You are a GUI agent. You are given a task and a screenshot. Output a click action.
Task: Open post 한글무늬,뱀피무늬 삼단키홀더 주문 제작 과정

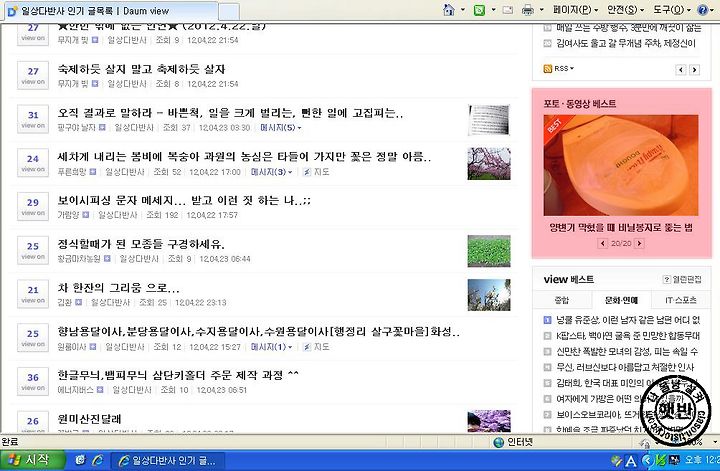pyautogui.click(x=178, y=375)
